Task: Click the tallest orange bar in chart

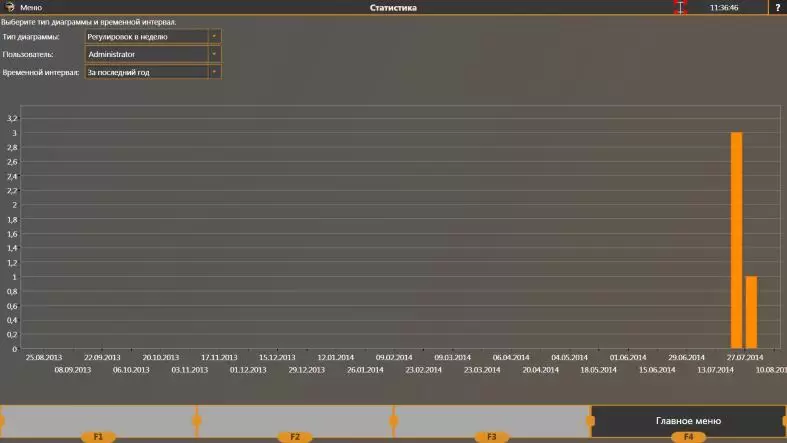Action: [x=736, y=240]
